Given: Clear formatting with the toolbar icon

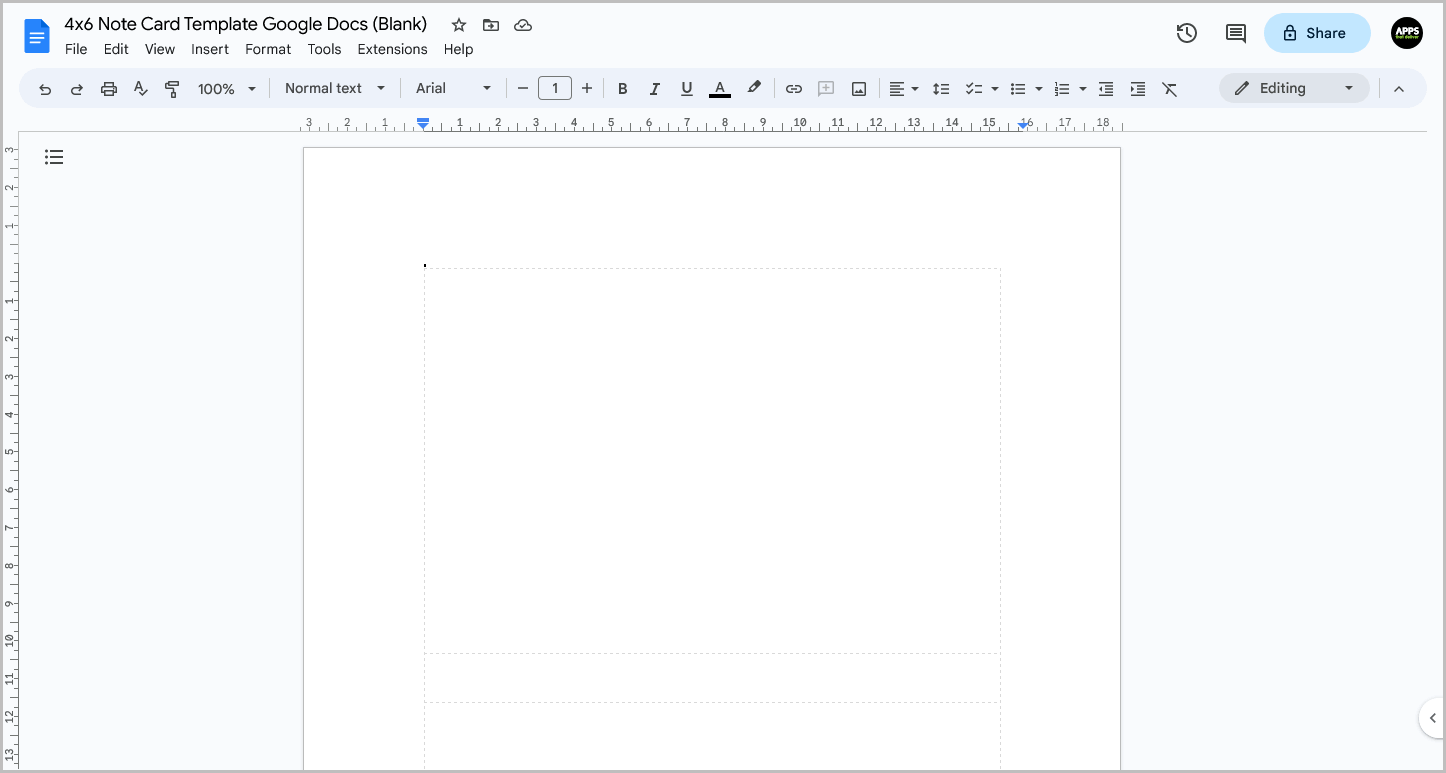Looking at the screenshot, I should [1170, 88].
